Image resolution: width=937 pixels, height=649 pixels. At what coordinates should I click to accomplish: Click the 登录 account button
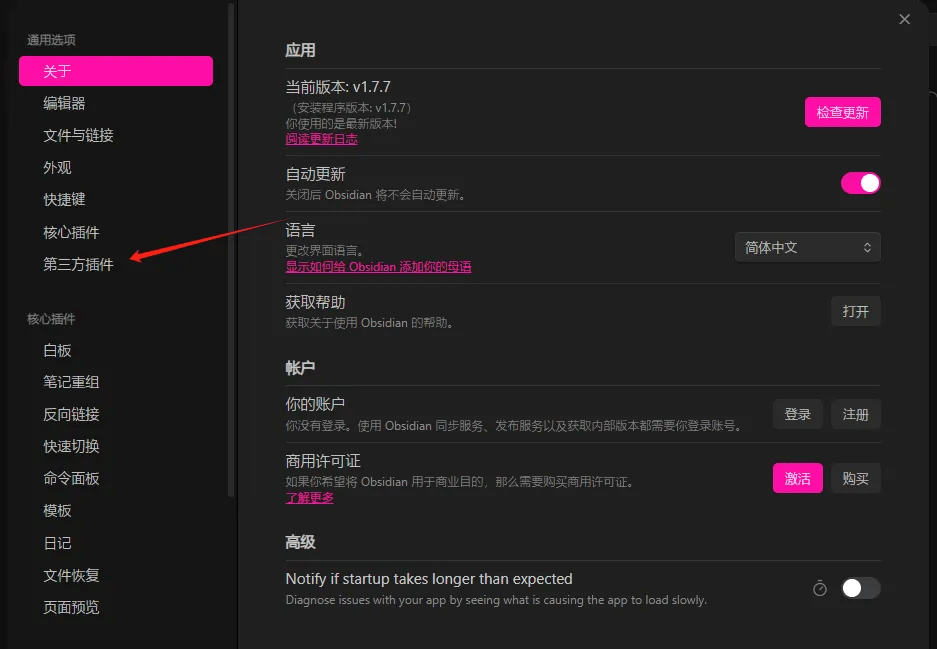click(x=797, y=414)
